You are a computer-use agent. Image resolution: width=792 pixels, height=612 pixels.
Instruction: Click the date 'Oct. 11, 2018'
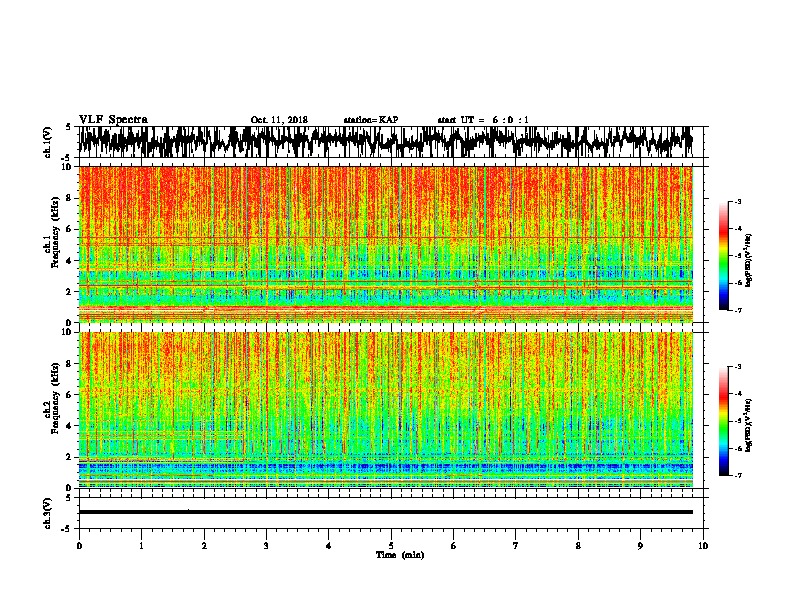(x=279, y=120)
